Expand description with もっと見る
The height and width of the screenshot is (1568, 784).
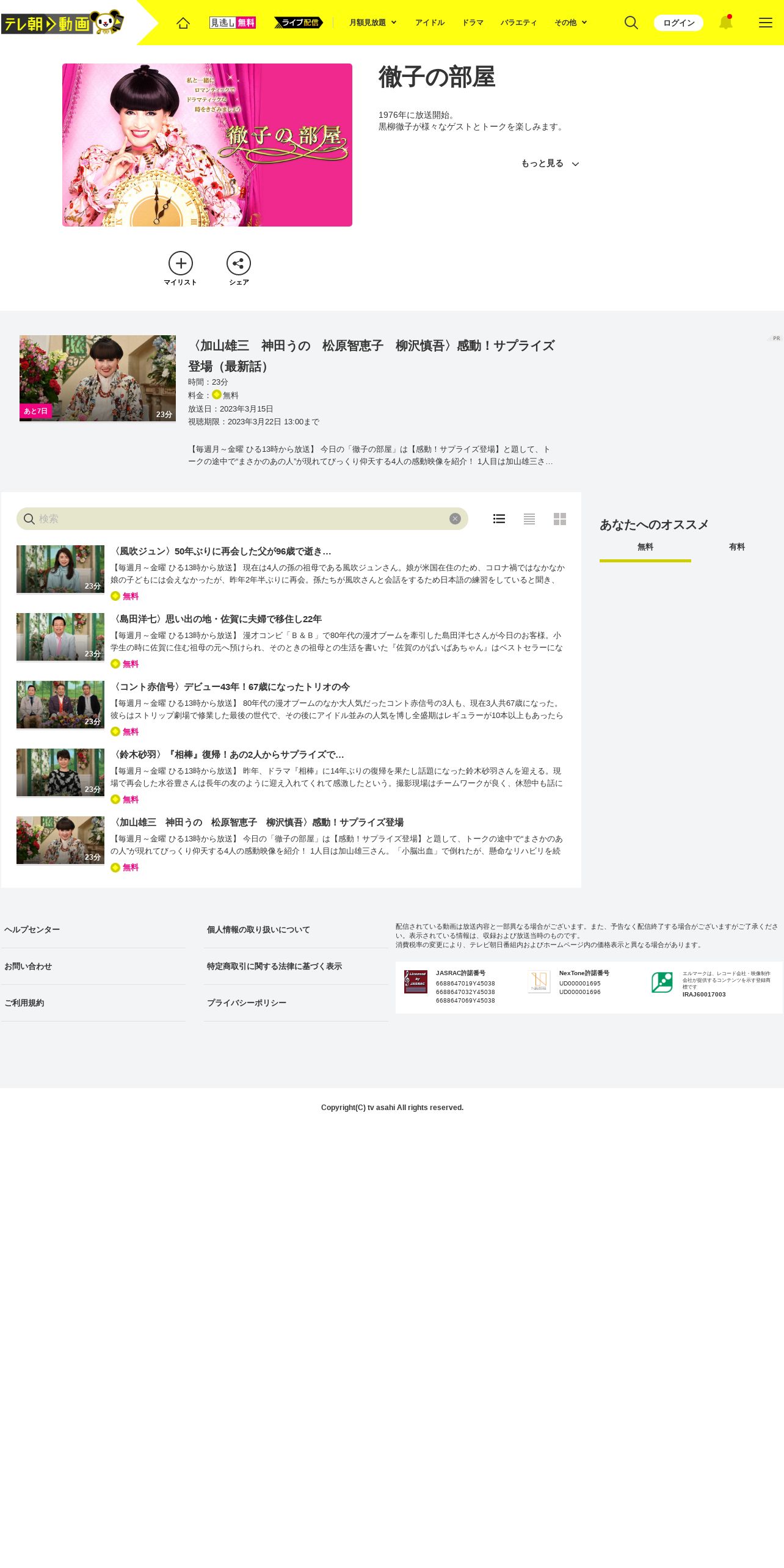coord(550,164)
